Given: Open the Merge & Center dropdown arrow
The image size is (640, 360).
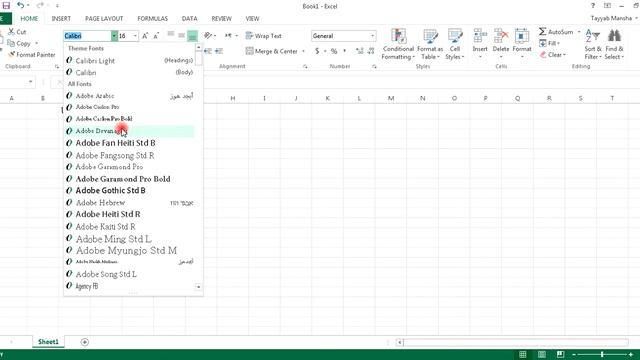Looking at the screenshot, I should (x=303, y=51).
